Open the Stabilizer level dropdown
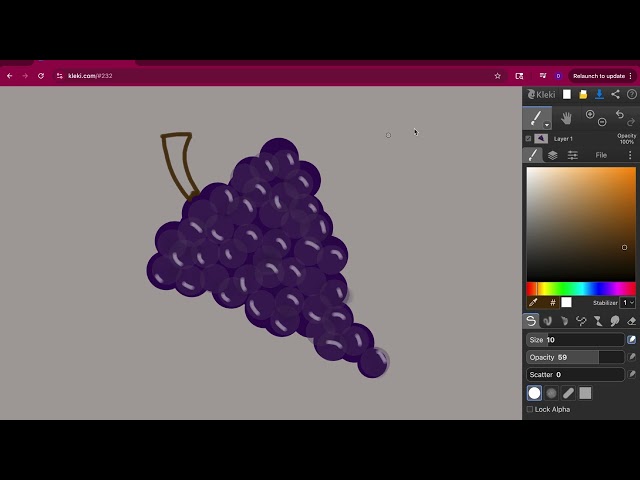 pyautogui.click(x=627, y=302)
